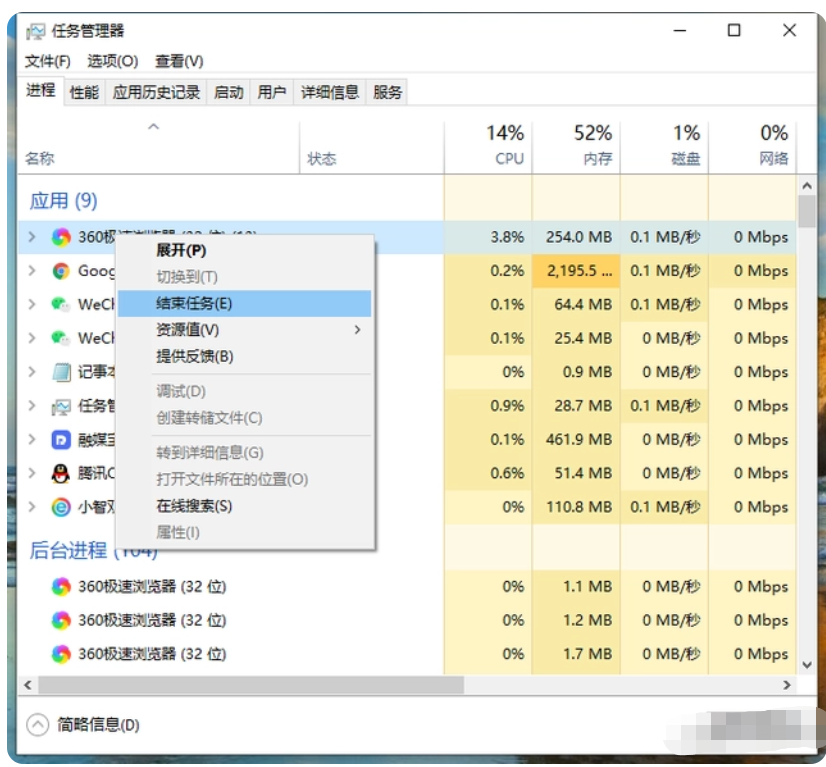The height and width of the screenshot is (767, 826).
Task: Select 结束任务 in context menu
Action: coord(194,303)
